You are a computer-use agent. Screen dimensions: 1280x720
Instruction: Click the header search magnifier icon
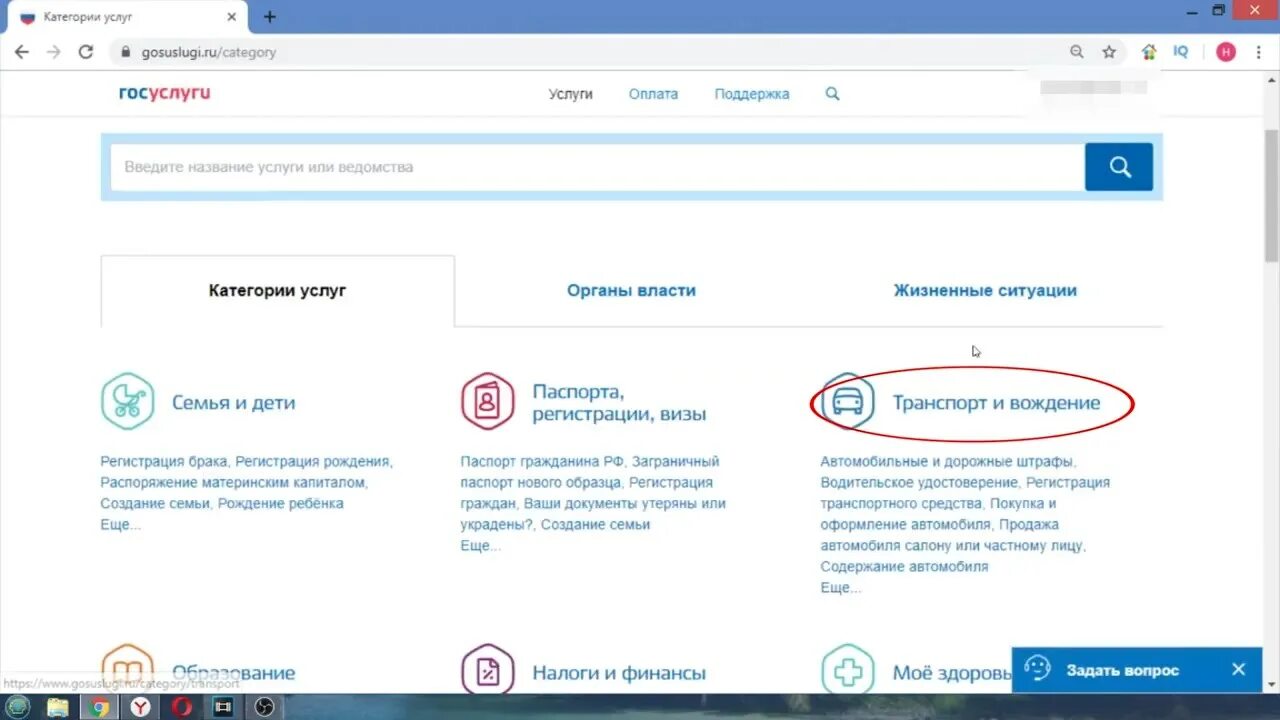click(x=832, y=94)
